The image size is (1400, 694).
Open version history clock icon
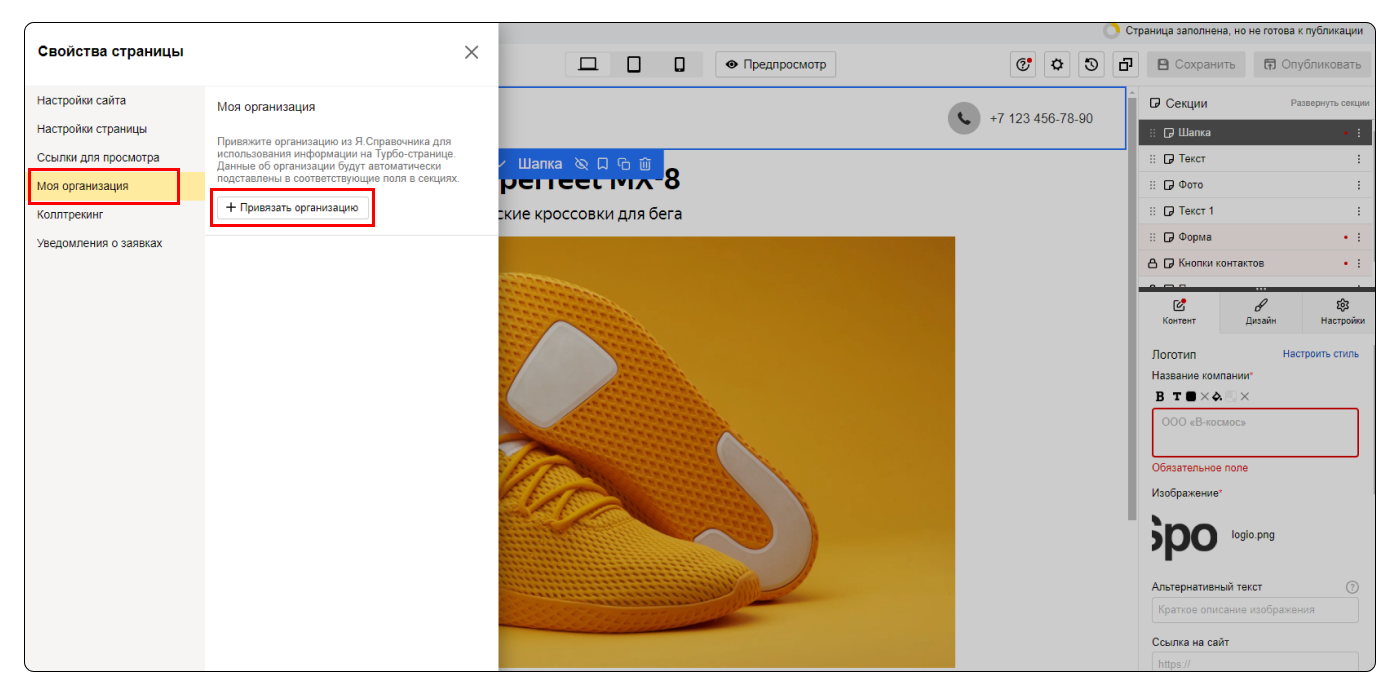pyautogui.click(x=1091, y=64)
